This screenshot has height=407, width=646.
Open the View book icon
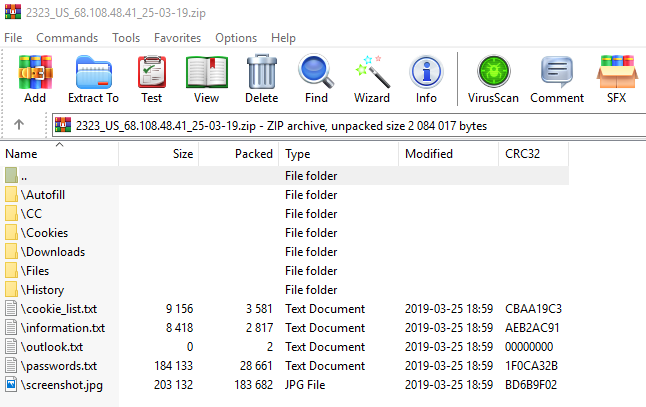pyautogui.click(x=207, y=73)
